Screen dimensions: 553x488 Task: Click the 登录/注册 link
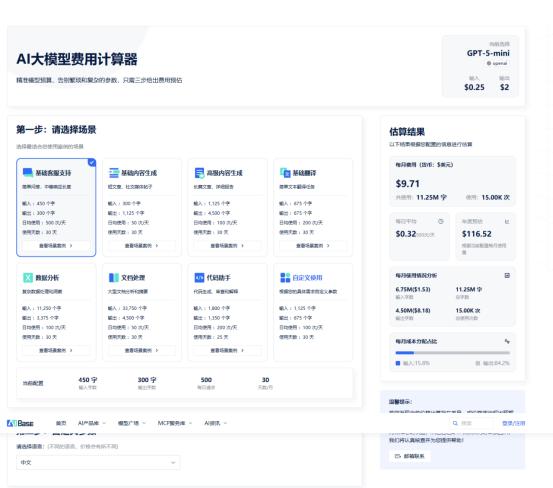click(x=514, y=423)
